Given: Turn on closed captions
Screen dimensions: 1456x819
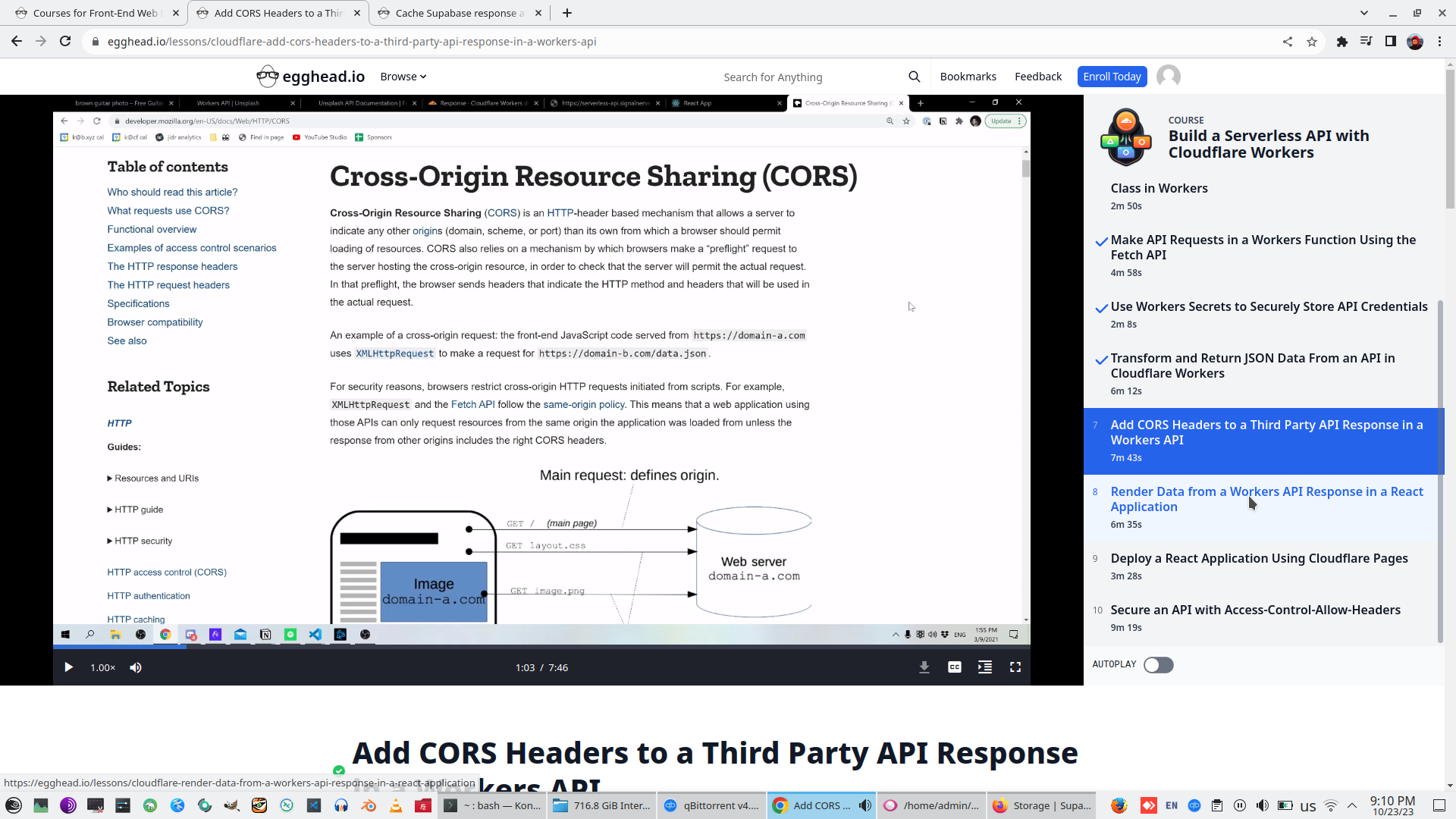Looking at the screenshot, I should (954, 667).
